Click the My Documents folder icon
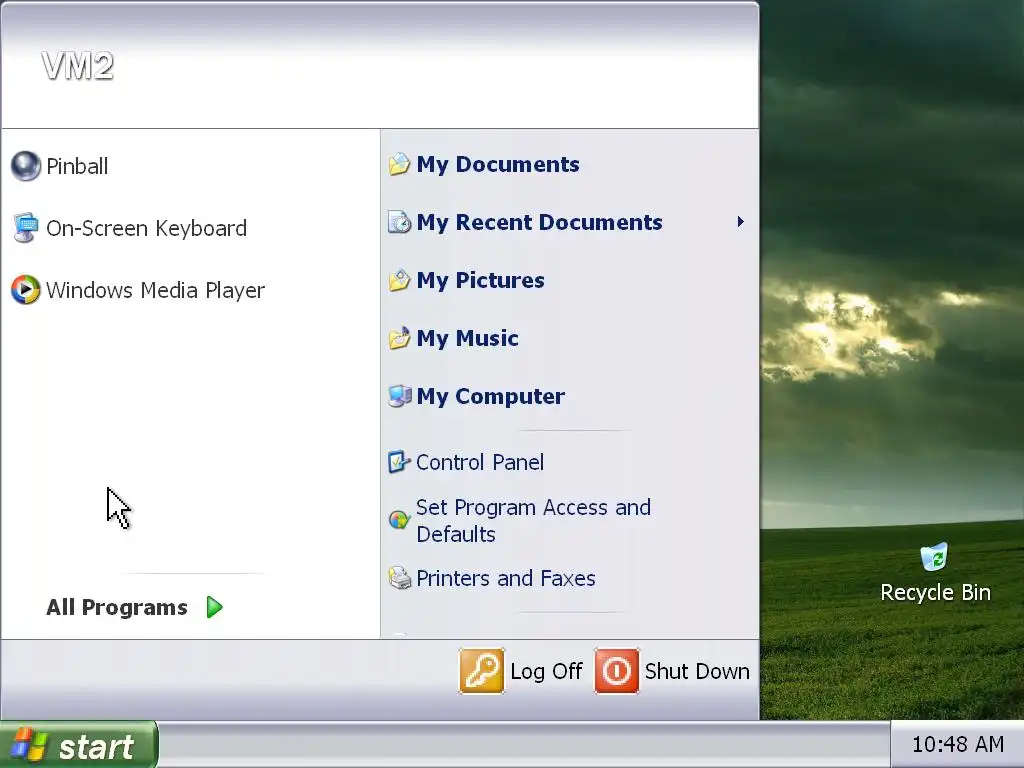 click(399, 165)
